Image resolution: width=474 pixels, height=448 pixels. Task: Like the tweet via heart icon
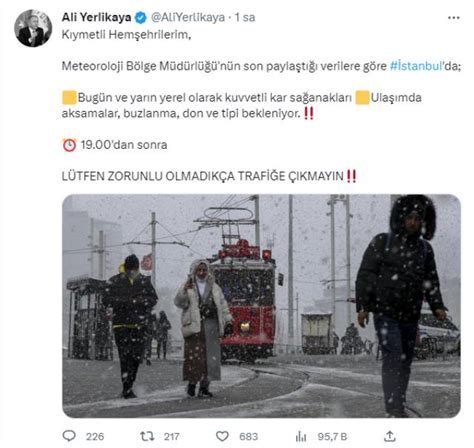tap(222, 436)
